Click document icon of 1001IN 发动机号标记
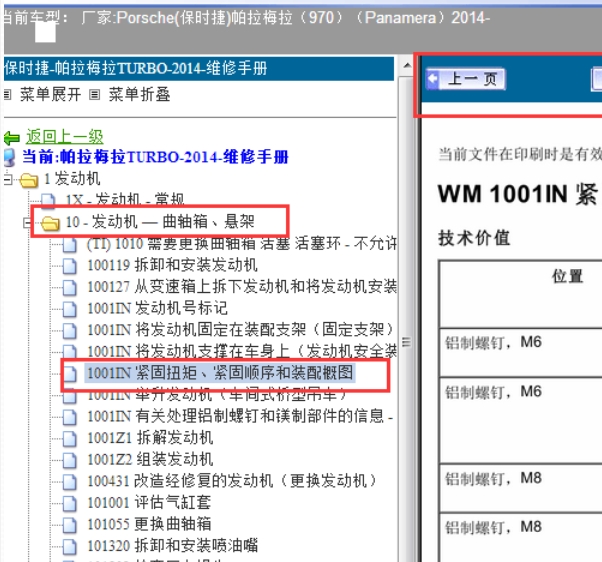The image size is (602, 562). (x=69, y=309)
